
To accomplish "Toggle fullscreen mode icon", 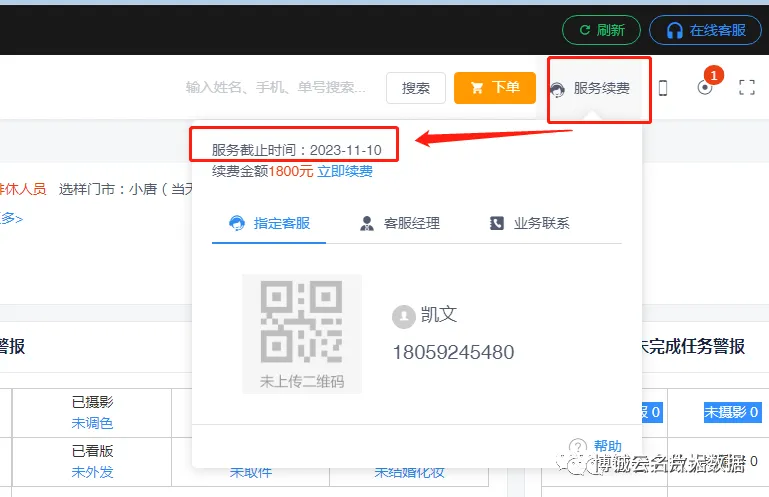I will (x=746, y=88).
